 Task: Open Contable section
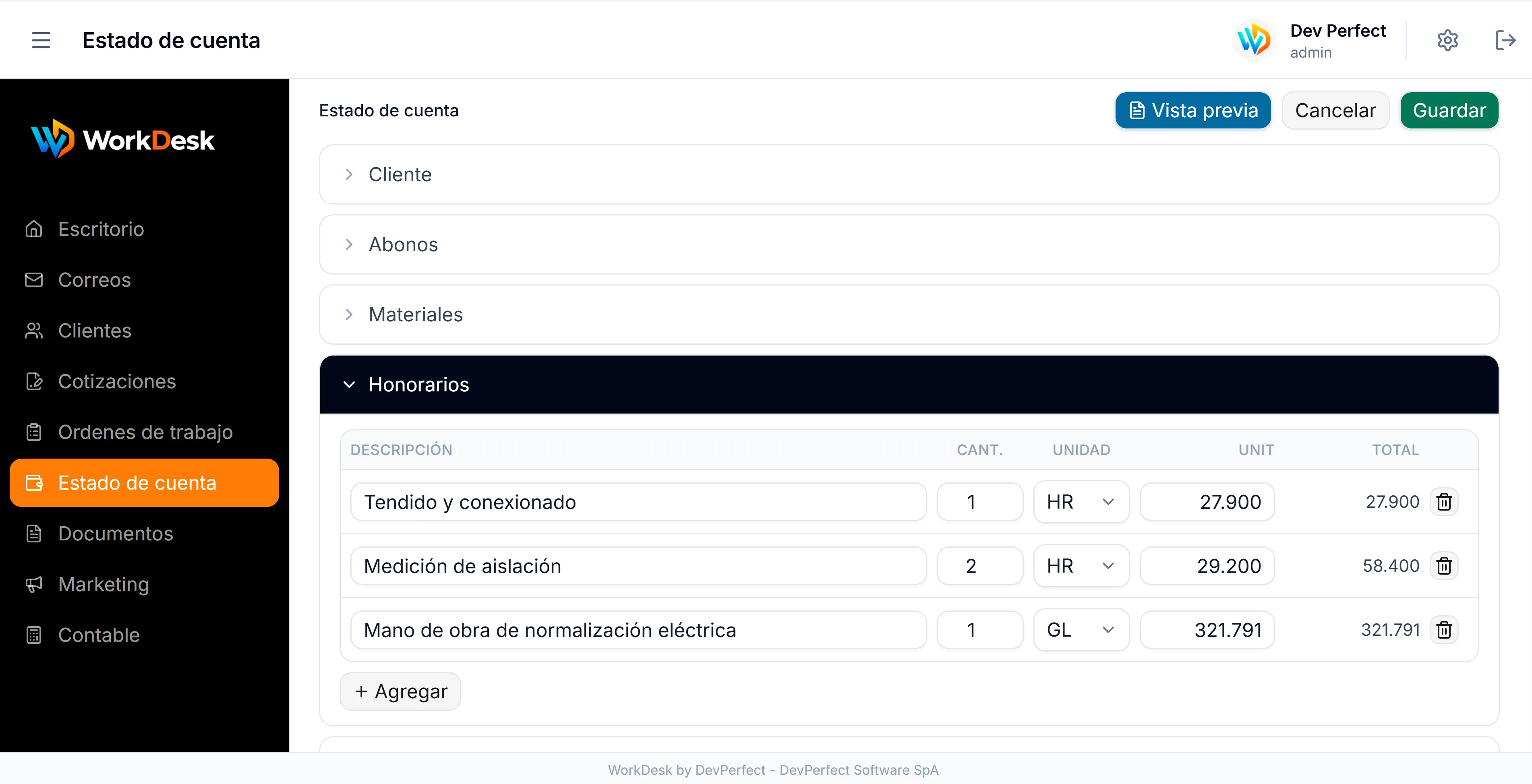click(x=144, y=635)
